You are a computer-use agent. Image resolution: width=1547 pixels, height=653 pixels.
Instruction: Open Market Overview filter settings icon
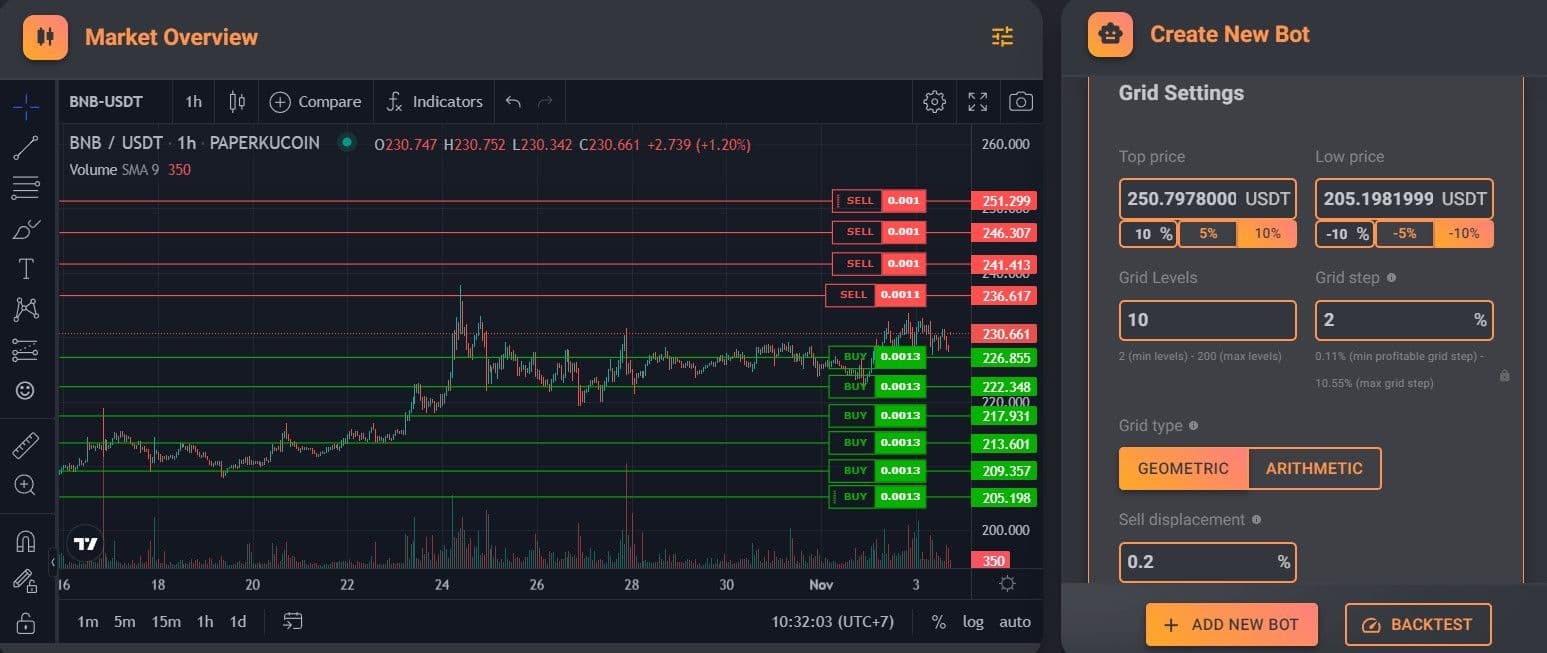1002,37
